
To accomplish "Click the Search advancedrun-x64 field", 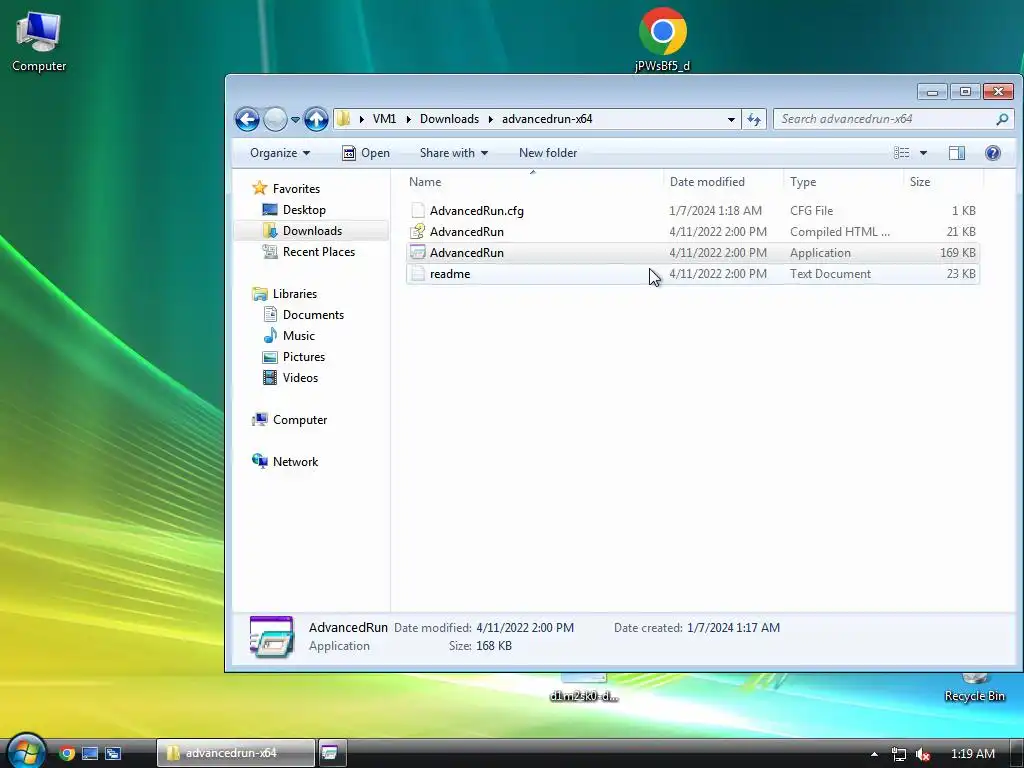I will pos(886,119).
